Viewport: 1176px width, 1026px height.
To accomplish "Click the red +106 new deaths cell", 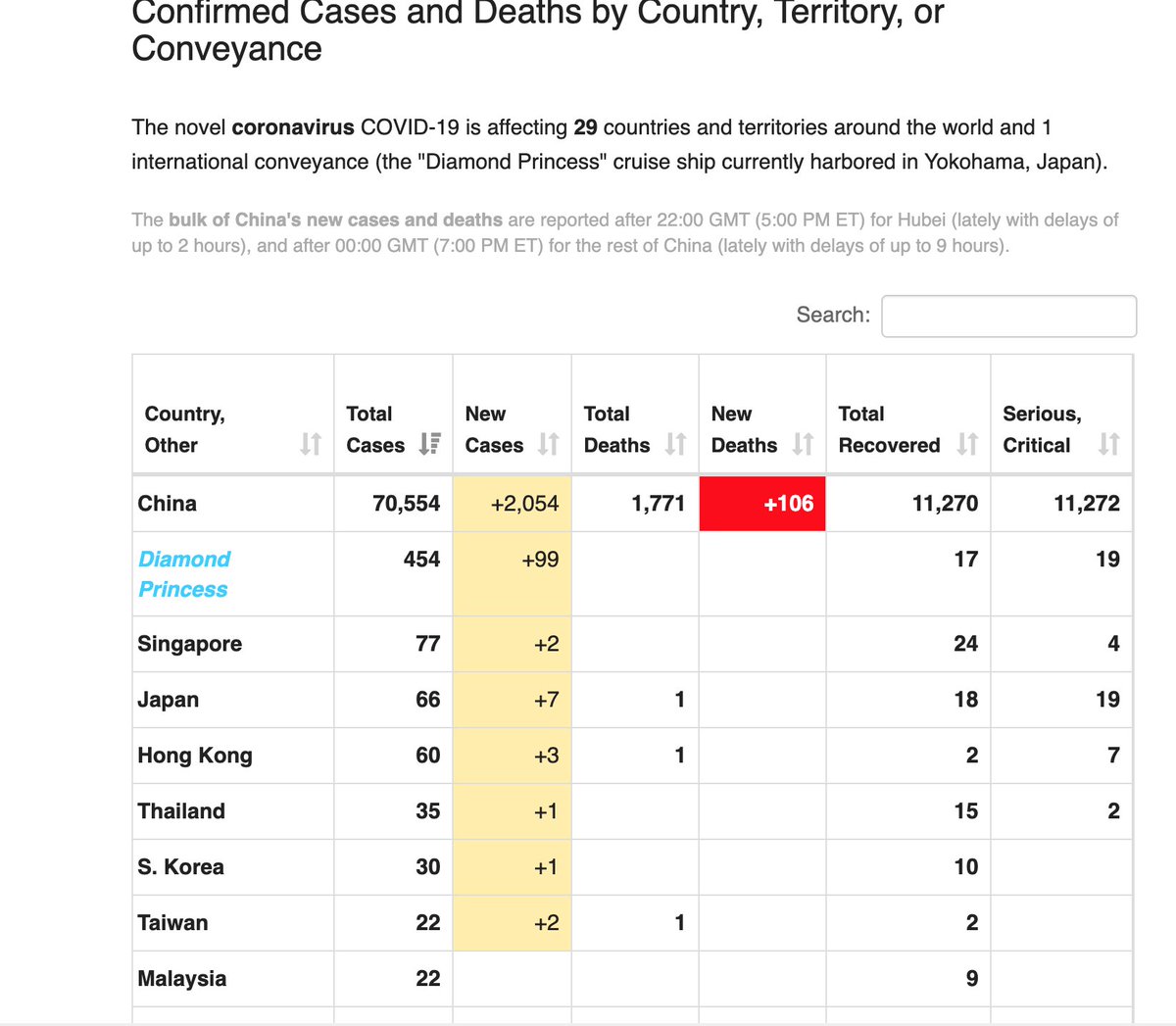I will click(762, 504).
